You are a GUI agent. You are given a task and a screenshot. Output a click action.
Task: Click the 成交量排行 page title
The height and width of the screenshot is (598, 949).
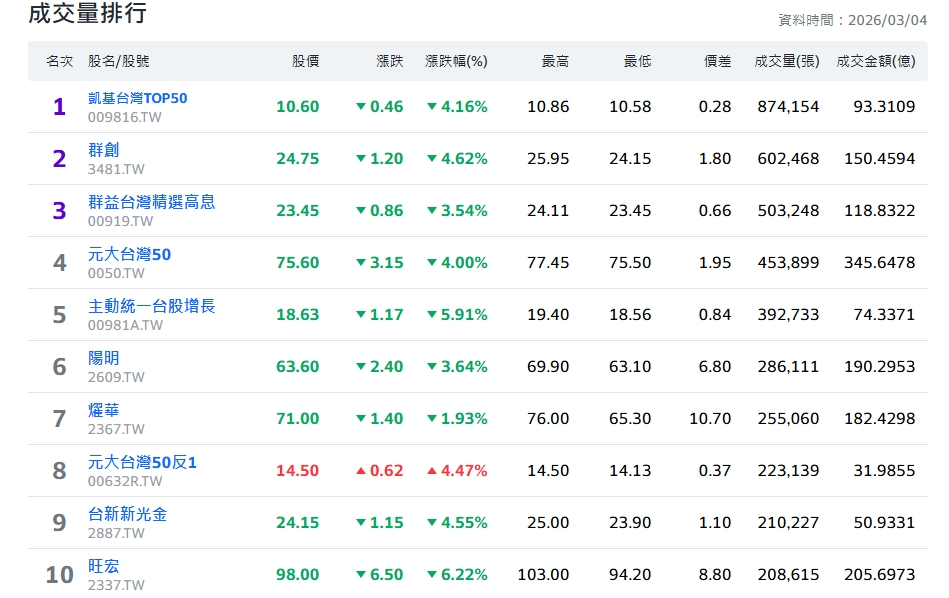[87, 14]
